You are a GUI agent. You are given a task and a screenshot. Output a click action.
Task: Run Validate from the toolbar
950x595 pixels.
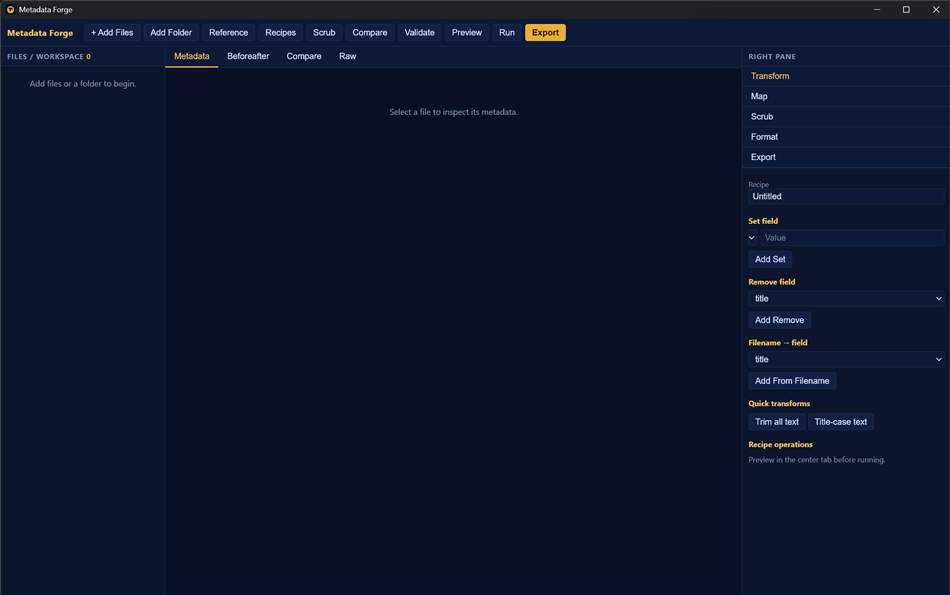(x=419, y=33)
